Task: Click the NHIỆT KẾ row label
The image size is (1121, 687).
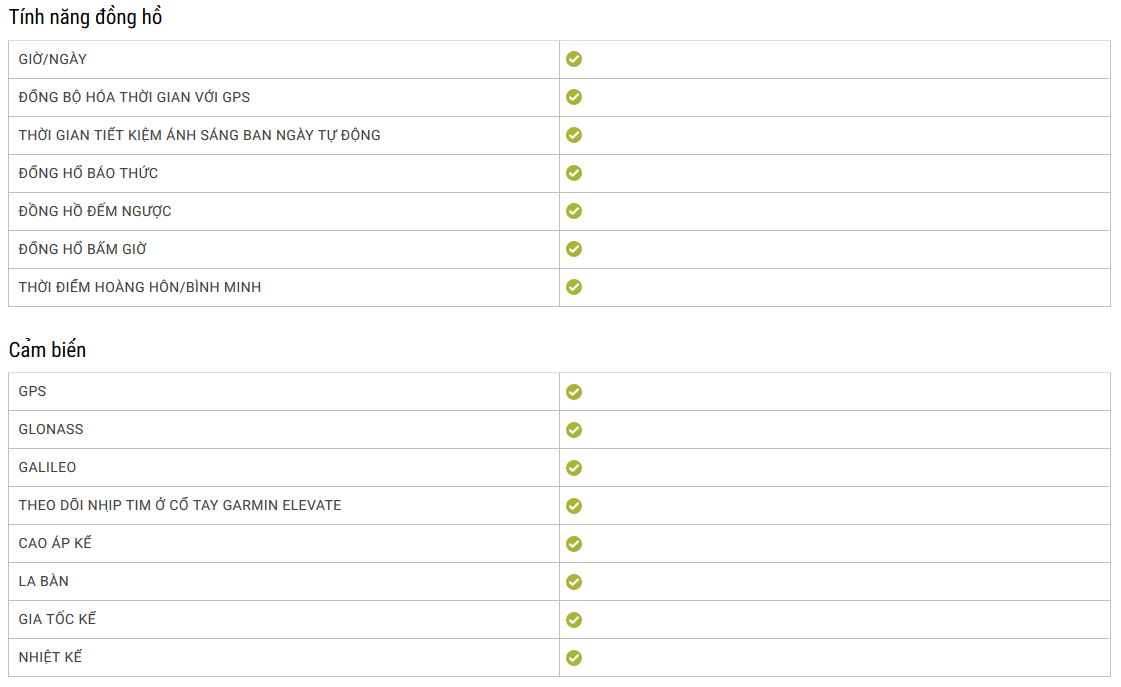Action: coord(50,657)
